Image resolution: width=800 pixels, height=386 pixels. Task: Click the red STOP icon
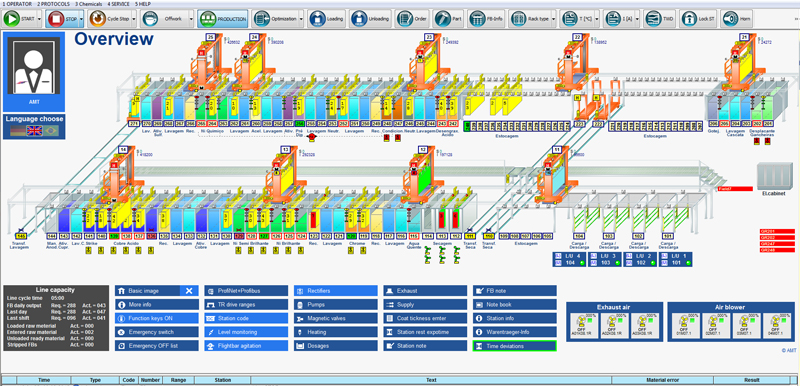tap(55, 19)
